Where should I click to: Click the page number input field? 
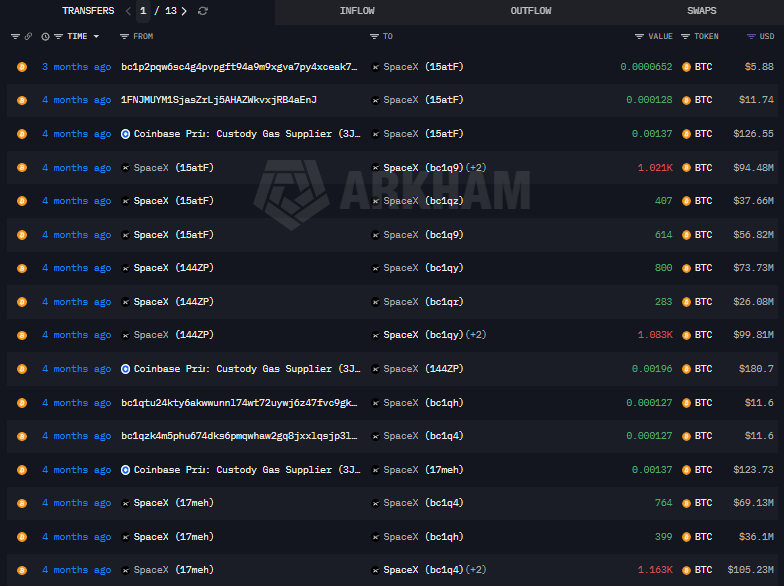click(143, 11)
